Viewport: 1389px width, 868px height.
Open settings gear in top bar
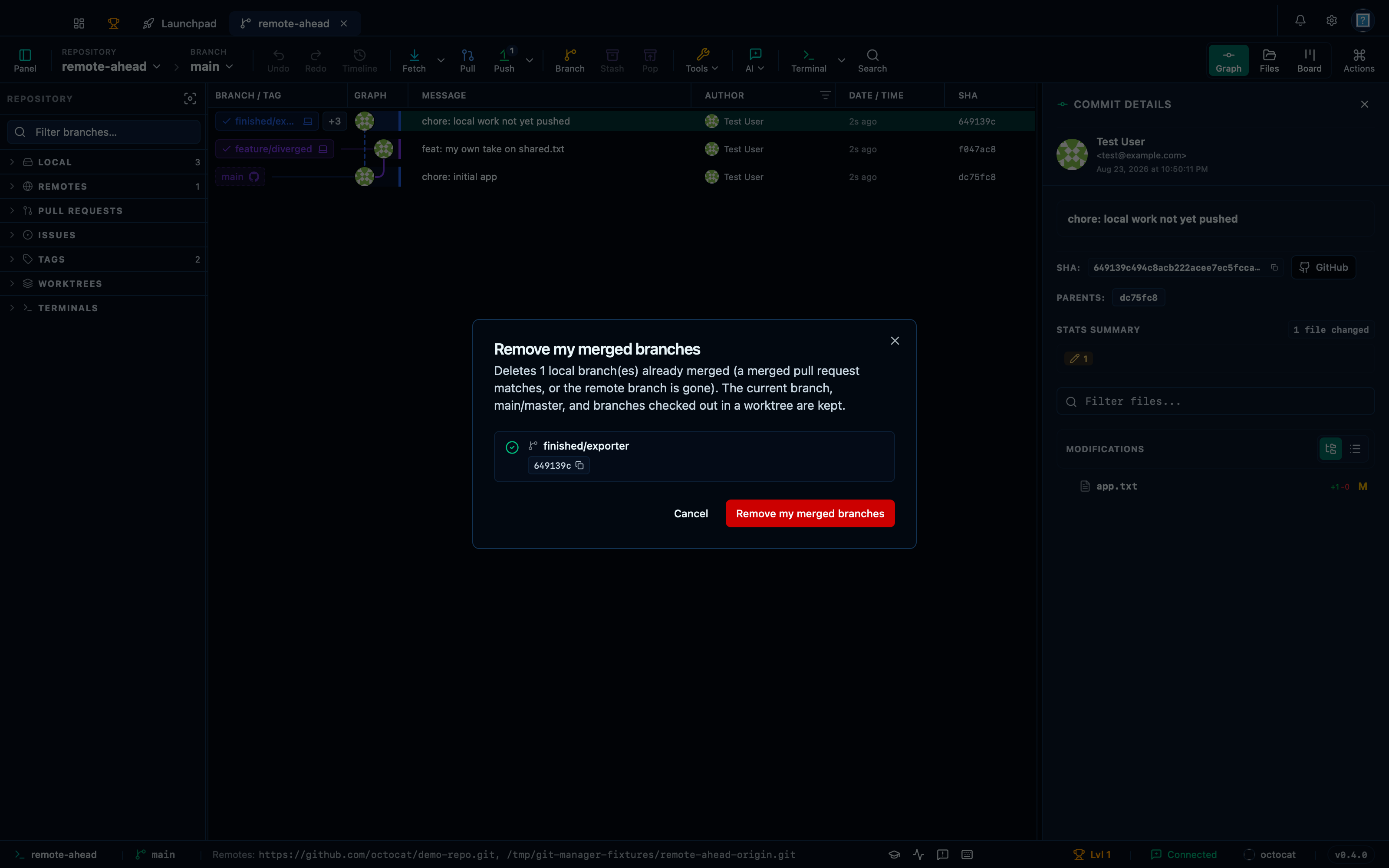pyautogui.click(x=1332, y=21)
